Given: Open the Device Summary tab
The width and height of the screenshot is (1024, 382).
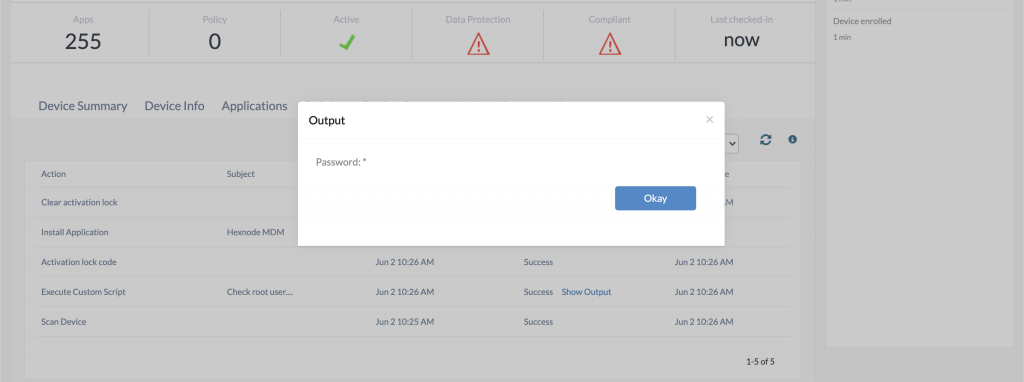Looking at the screenshot, I should [x=83, y=106].
